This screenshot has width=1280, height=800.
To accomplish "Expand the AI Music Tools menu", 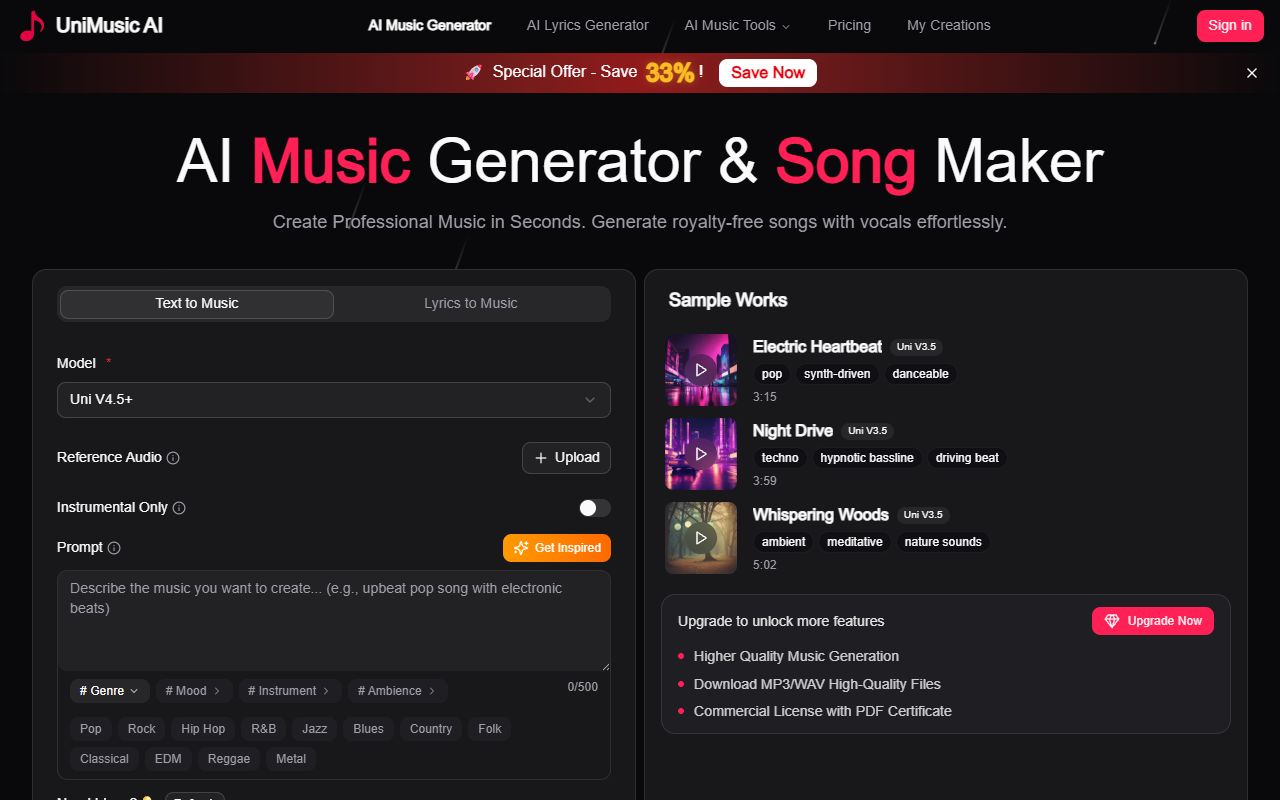I will (737, 25).
